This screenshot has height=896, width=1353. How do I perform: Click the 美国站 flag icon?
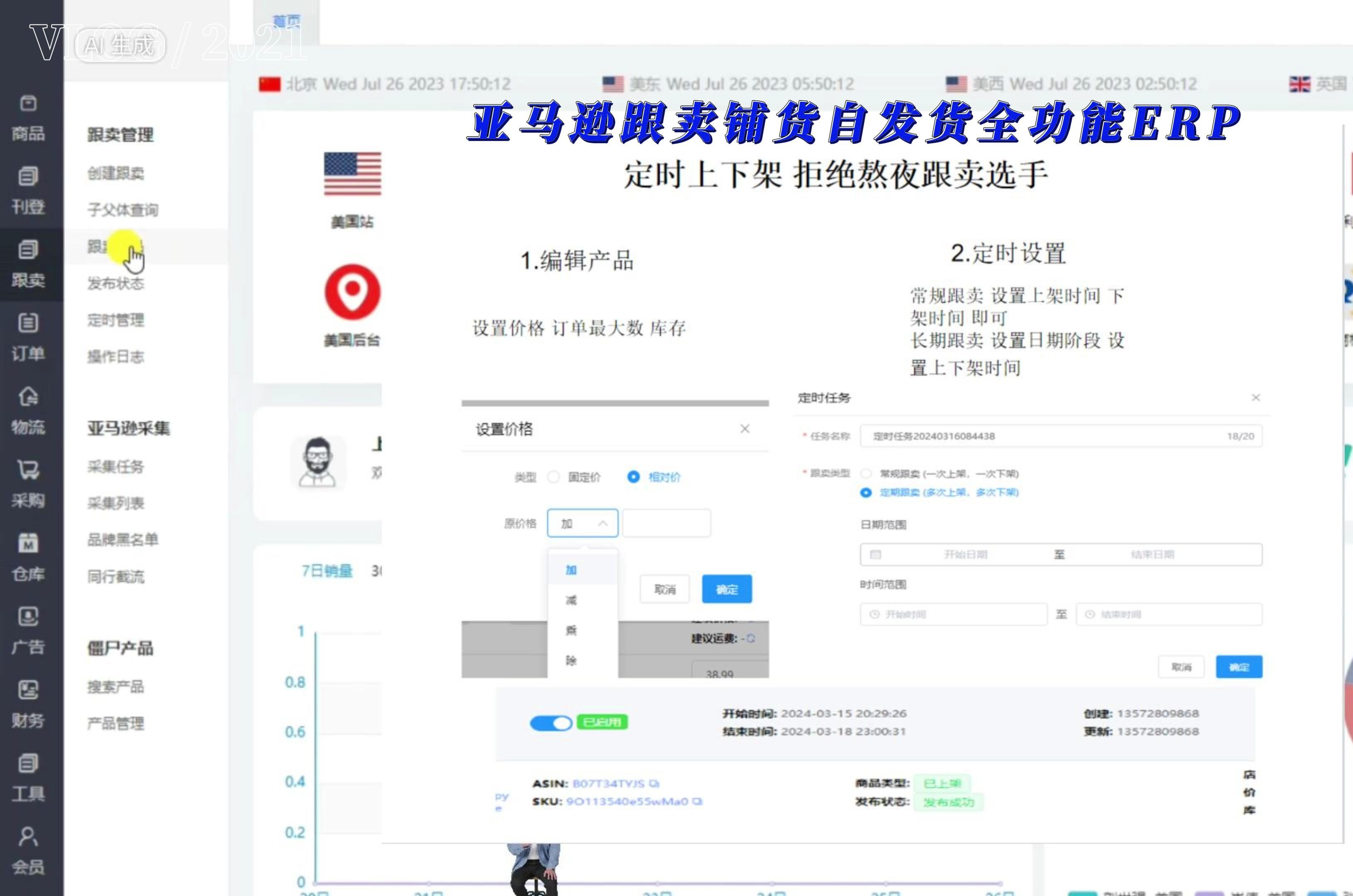point(352,174)
